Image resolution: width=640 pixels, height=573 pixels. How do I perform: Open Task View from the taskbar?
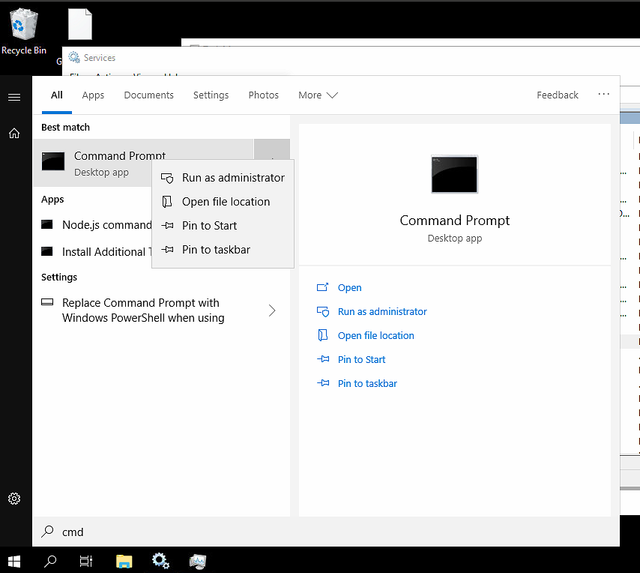click(x=86, y=562)
